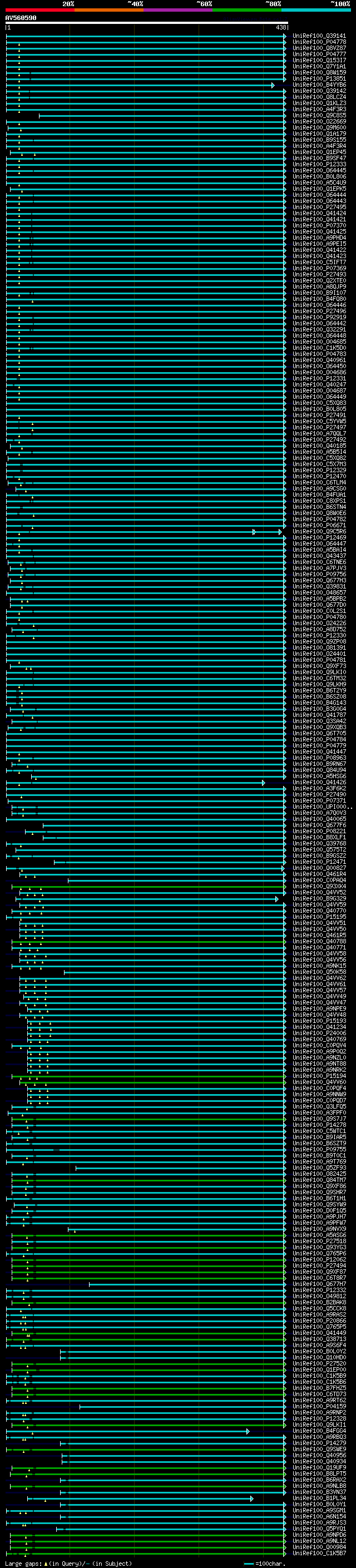356x1568 pixels.
Task: Click the query end position 438
Action: coord(280,27)
